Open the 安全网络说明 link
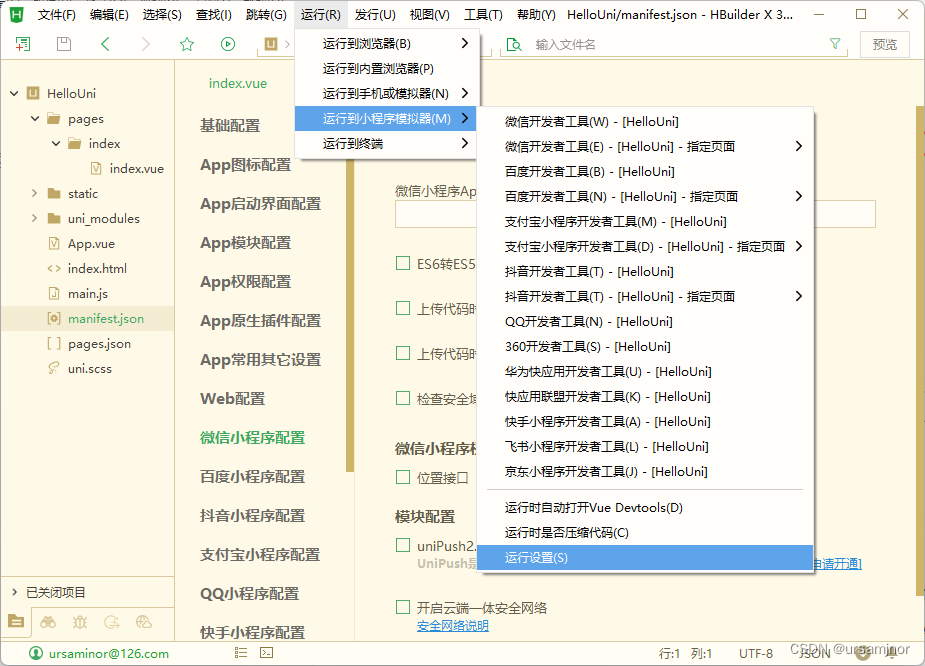Image resolution: width=925 pixels, height=666 pixels. [452, 626]
